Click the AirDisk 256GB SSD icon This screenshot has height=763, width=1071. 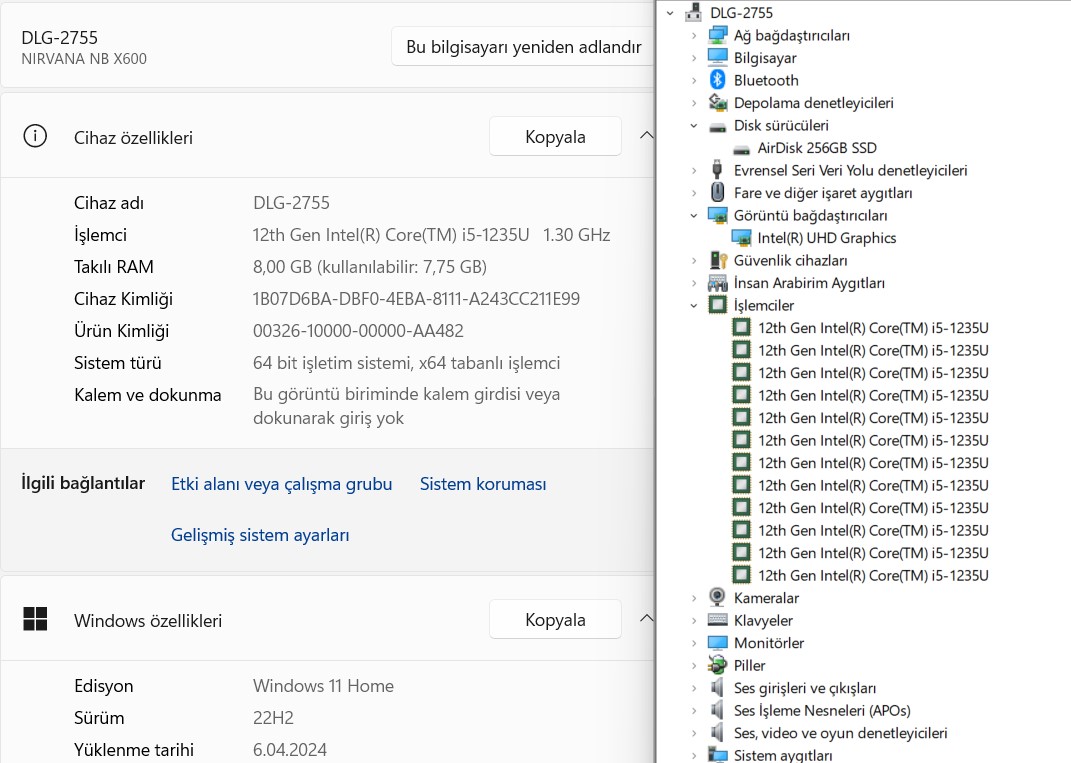(x=741, y=149)
